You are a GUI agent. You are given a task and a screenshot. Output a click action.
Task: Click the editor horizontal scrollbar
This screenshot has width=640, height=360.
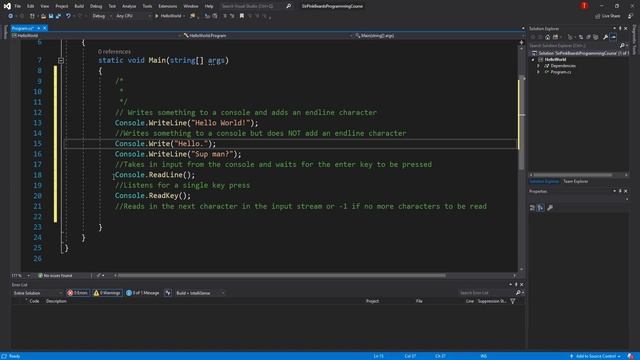tap(282, 276)
